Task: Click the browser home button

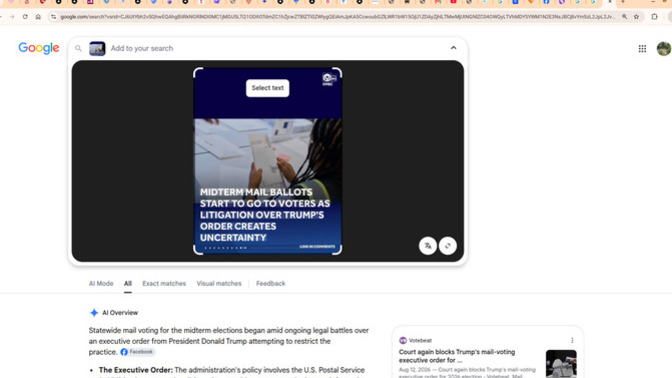Action: point(38,17)
